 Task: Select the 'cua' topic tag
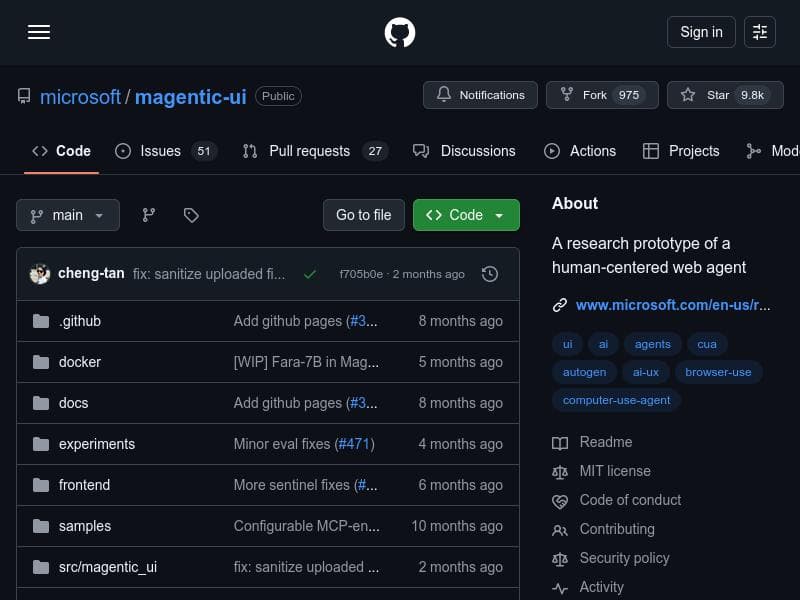tap(707, 344)
